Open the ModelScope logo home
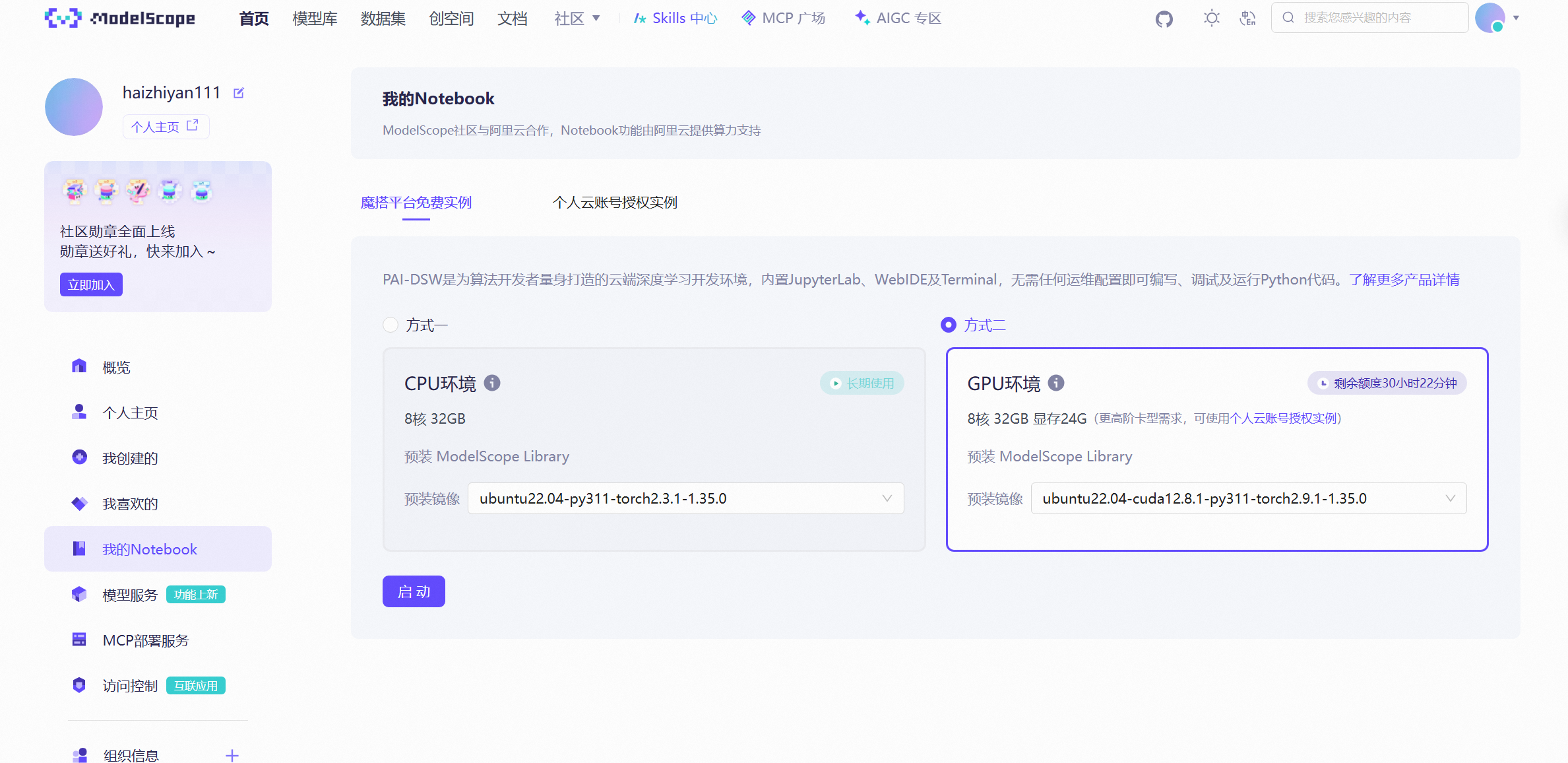This screenshot has width=1568, height=763. coord(120,18)
